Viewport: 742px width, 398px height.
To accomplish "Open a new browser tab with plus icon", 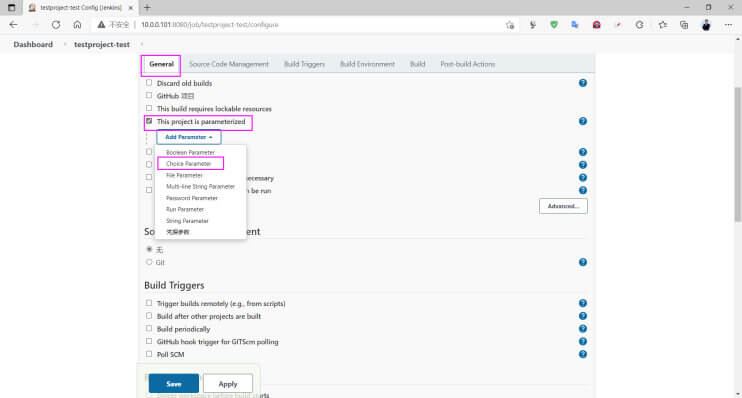I will point(147,8).
